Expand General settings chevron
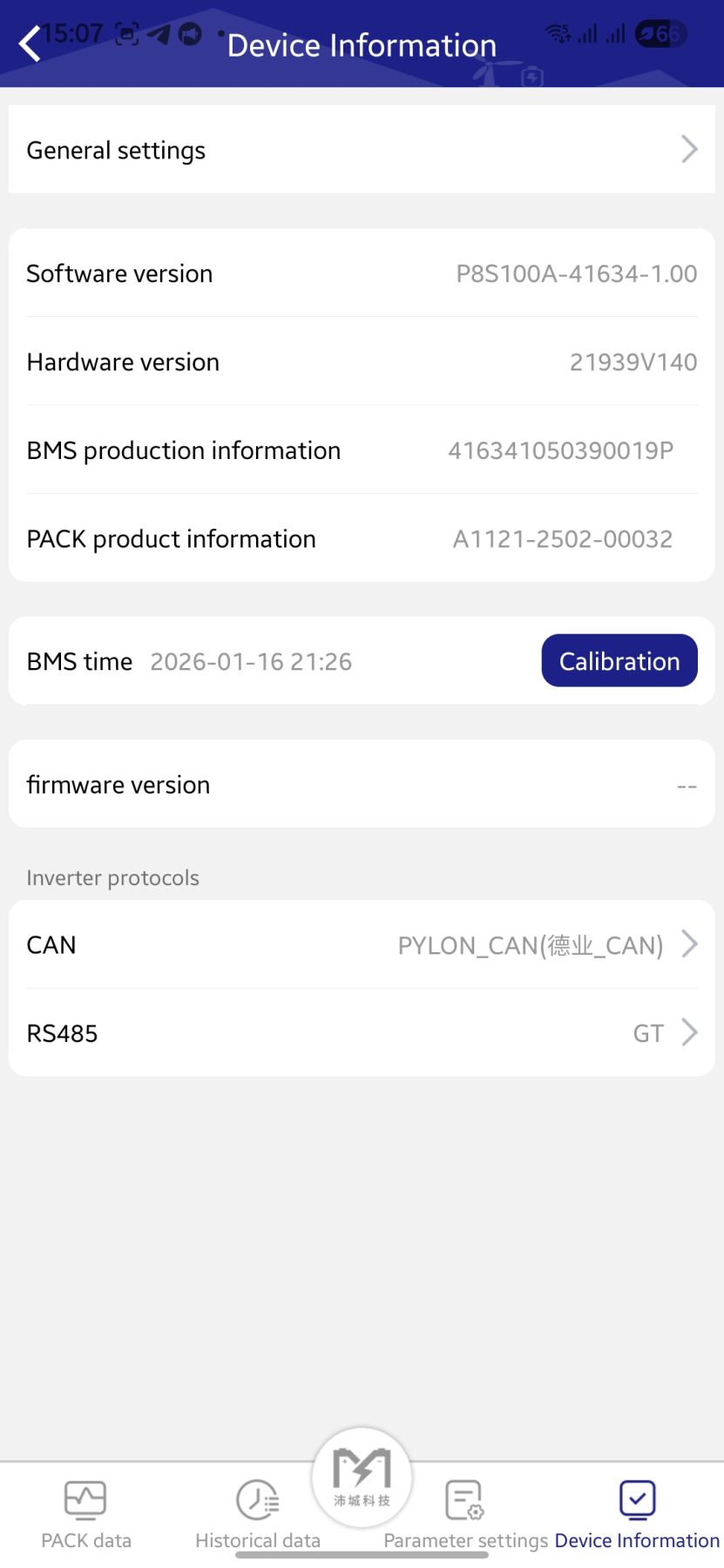 tap(689, 150)
